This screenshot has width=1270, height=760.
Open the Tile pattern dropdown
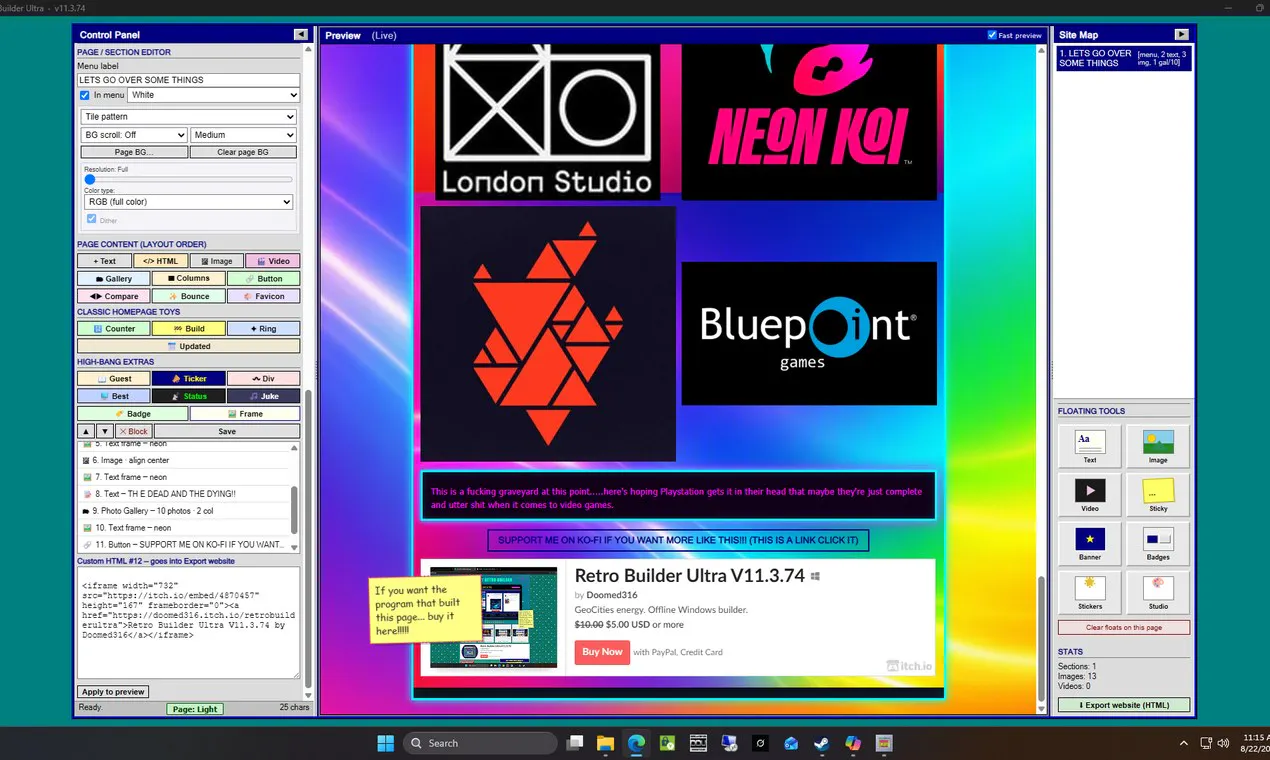pos(189,117)
